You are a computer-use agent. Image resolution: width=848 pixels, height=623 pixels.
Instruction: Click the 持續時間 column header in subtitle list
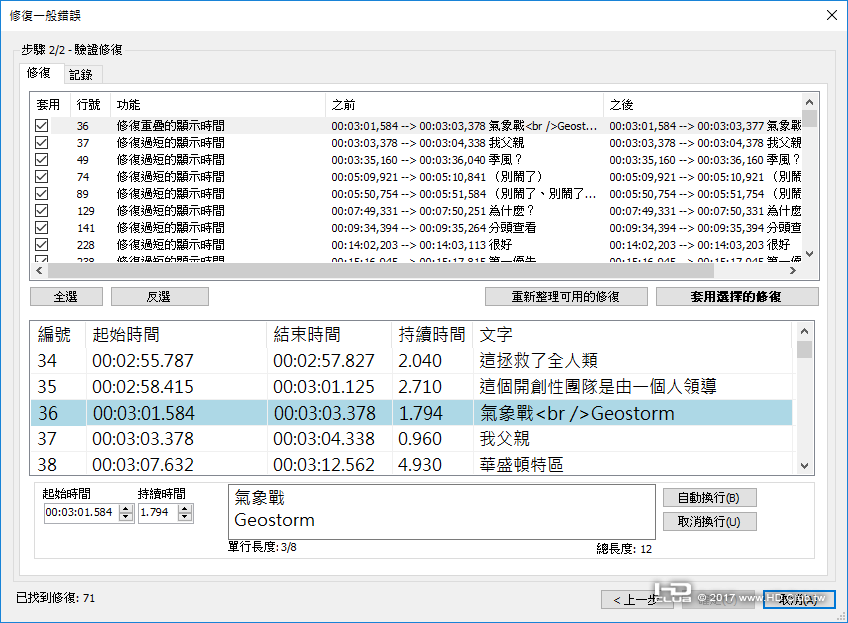tap(432, 334)
